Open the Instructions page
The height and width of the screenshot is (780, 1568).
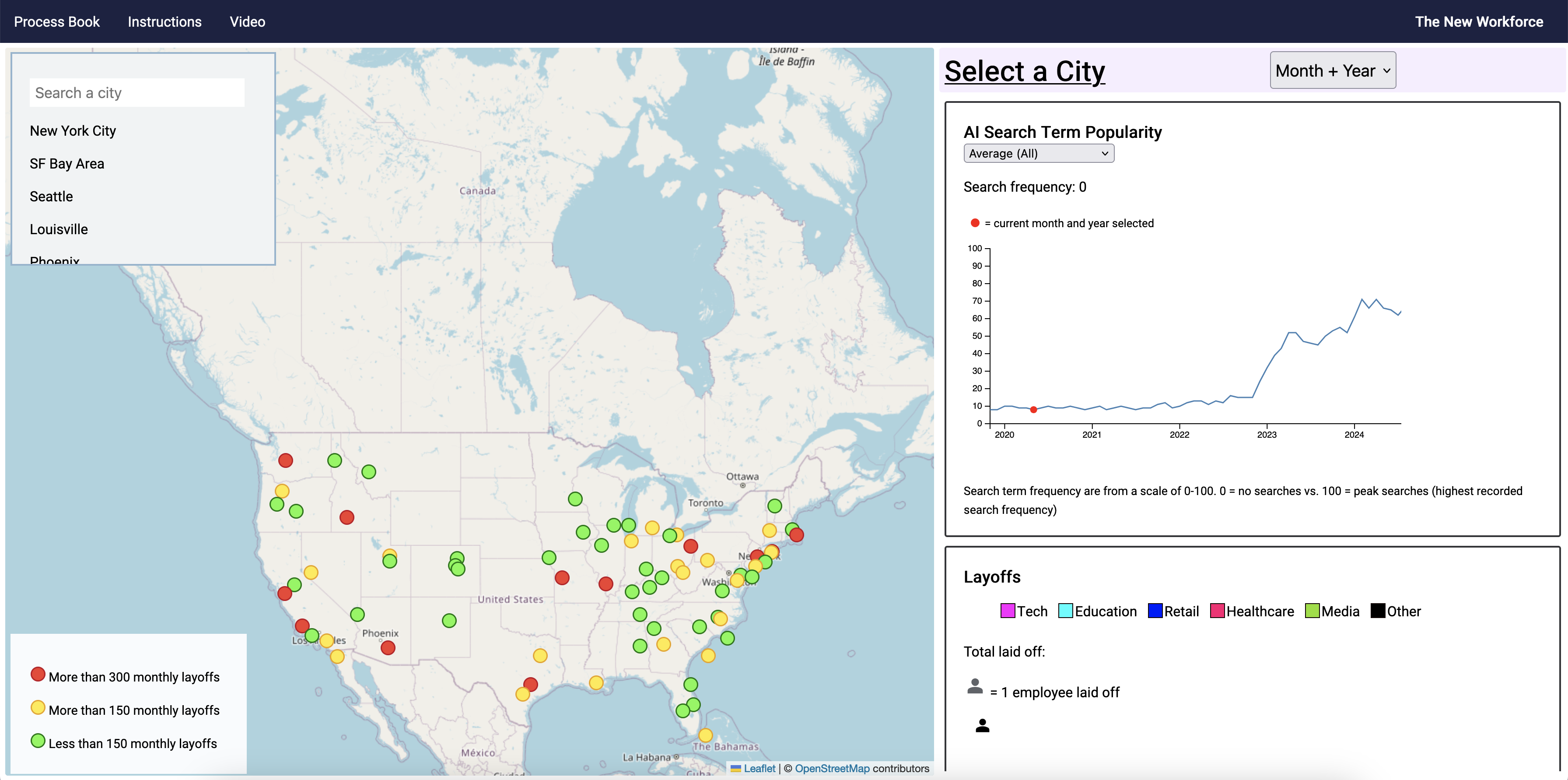(x=164, y=22)
